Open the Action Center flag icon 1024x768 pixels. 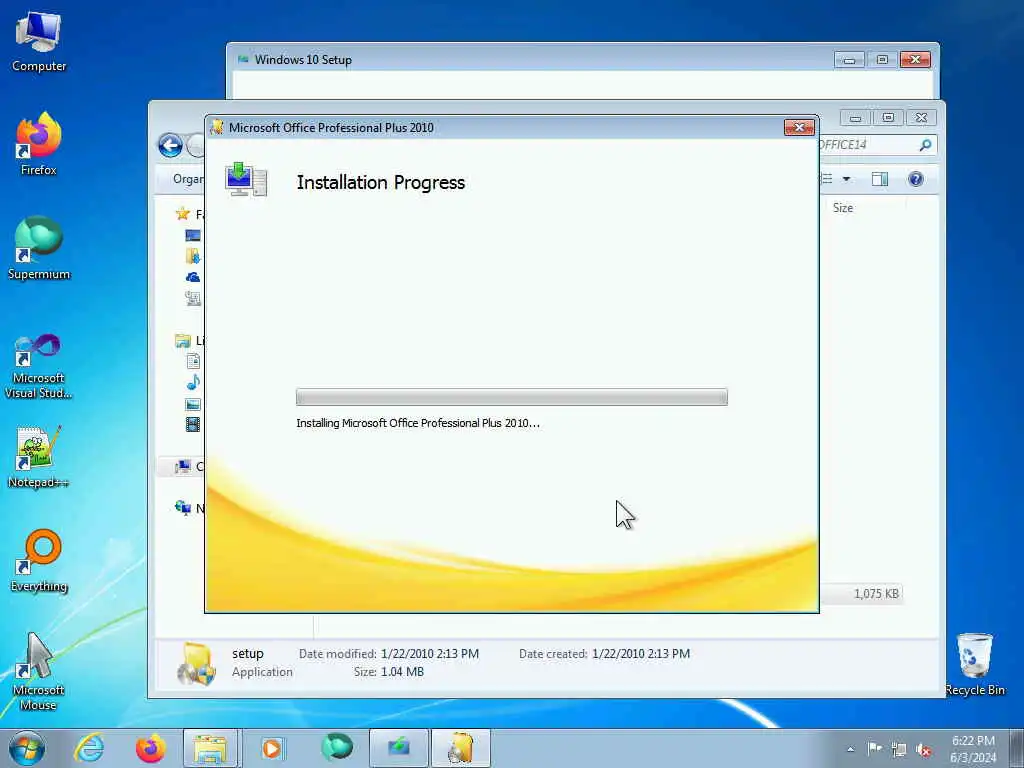(874, 749)
